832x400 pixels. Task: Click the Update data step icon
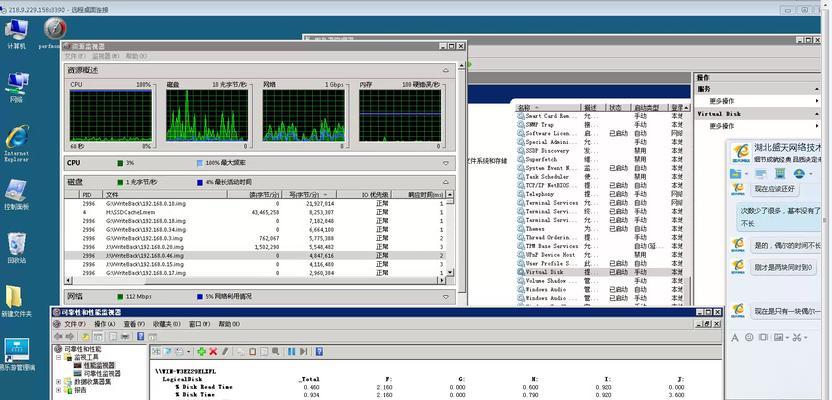click(x=303, y=352)
